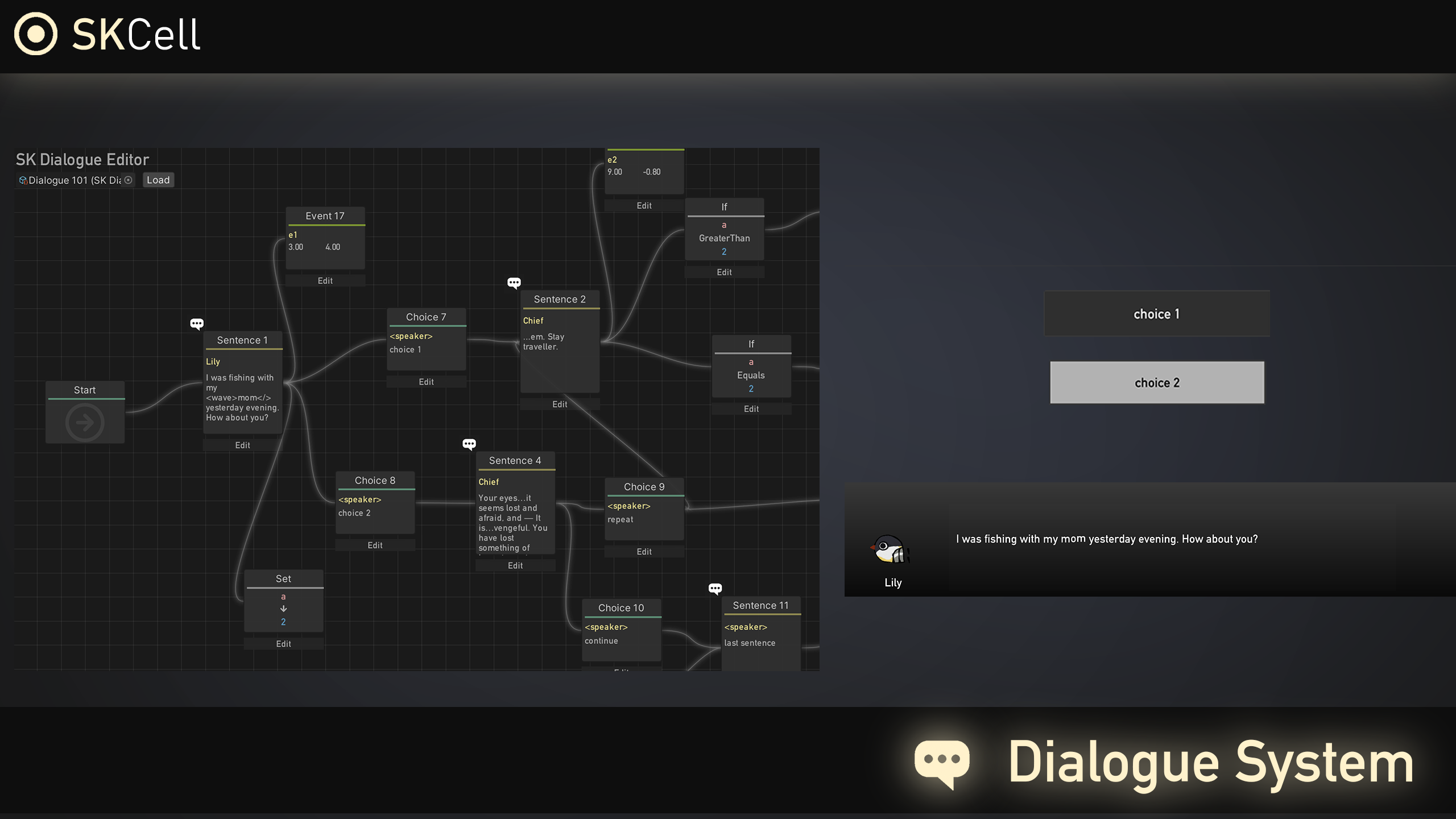The height and width of the screenshot is (819, 1456).
Task: Click speech bubble icon above Sentence 4
Action: [x=469, y=444]
